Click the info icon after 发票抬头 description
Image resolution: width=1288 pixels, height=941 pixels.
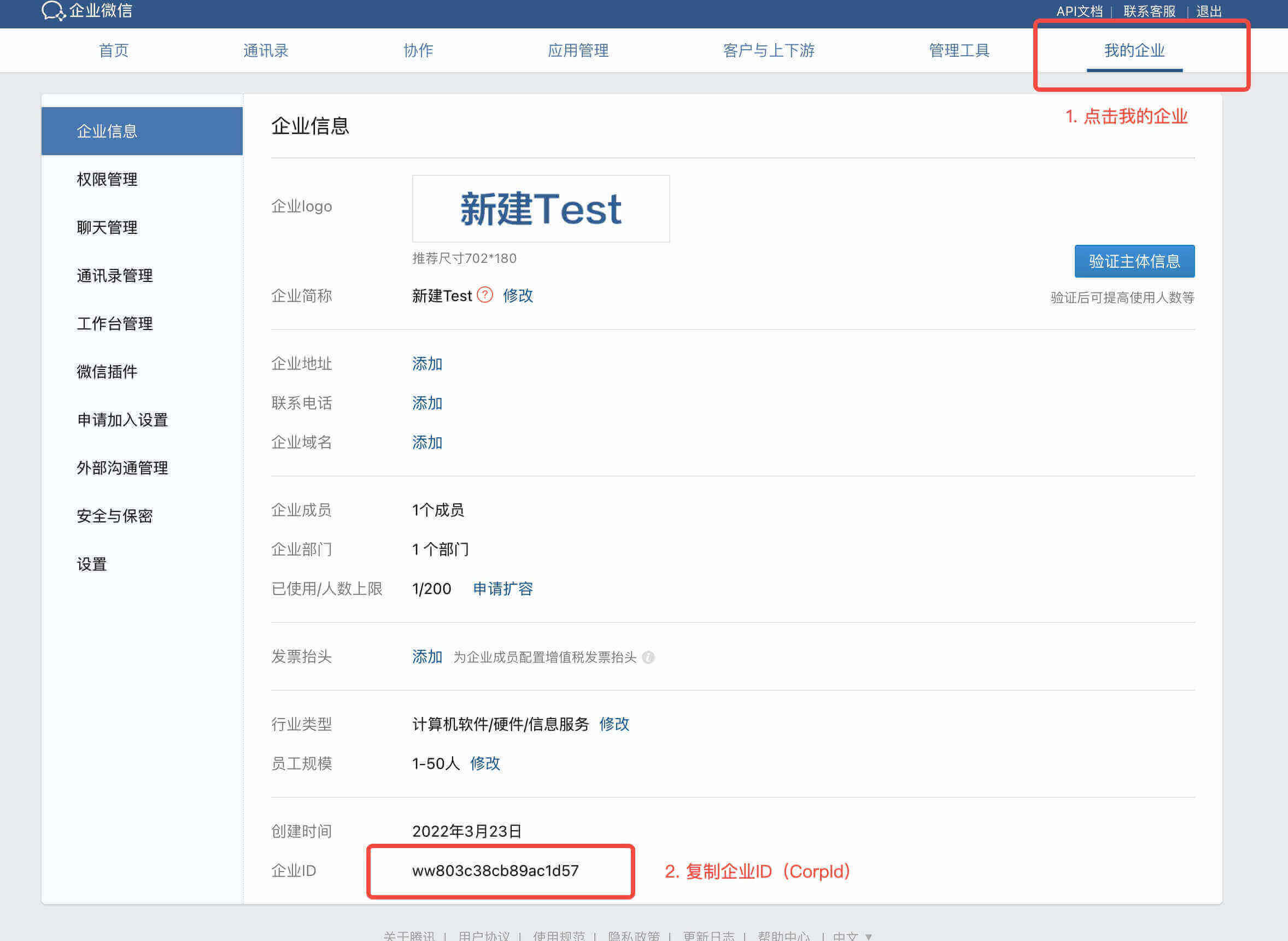coord(648,657)
